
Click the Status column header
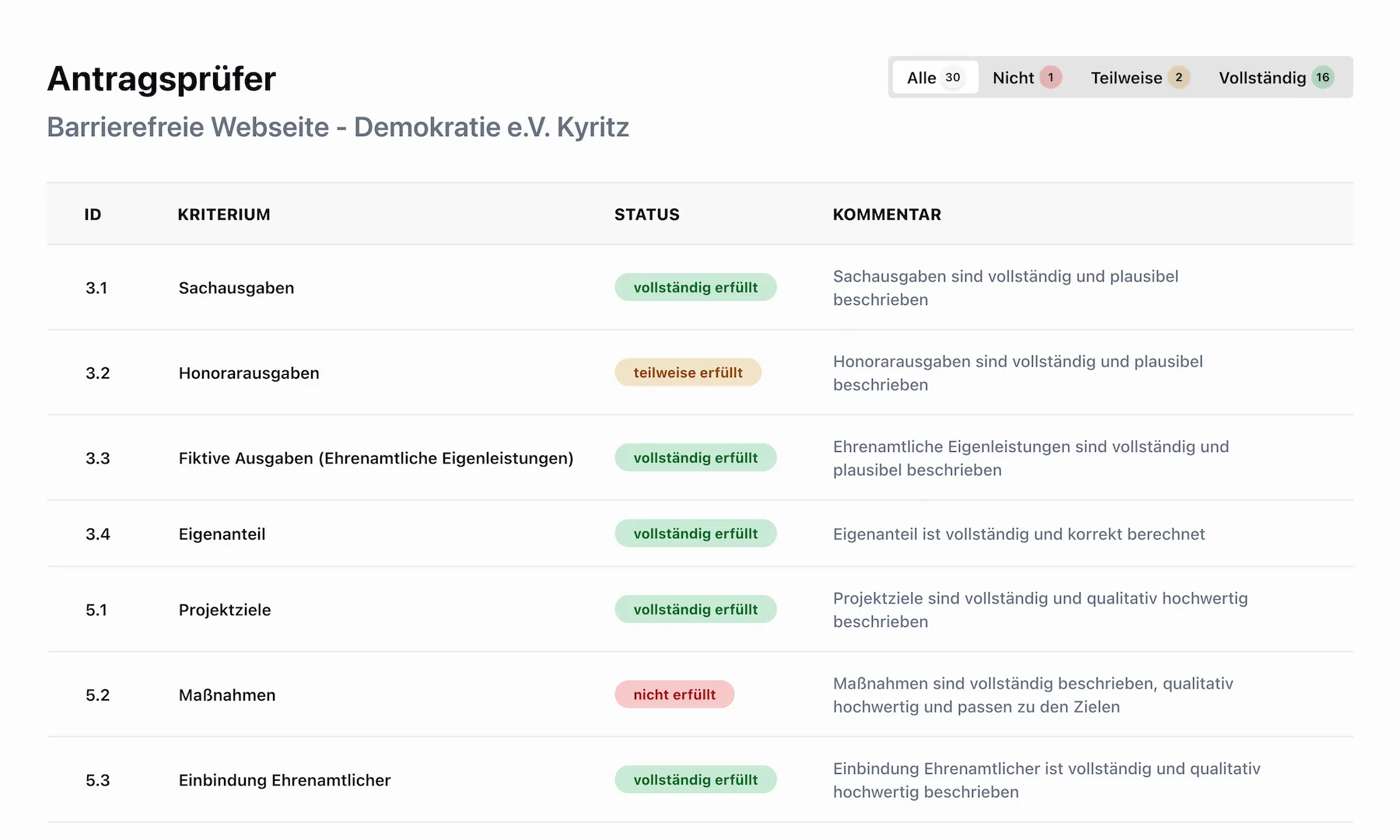coord(646,215)
